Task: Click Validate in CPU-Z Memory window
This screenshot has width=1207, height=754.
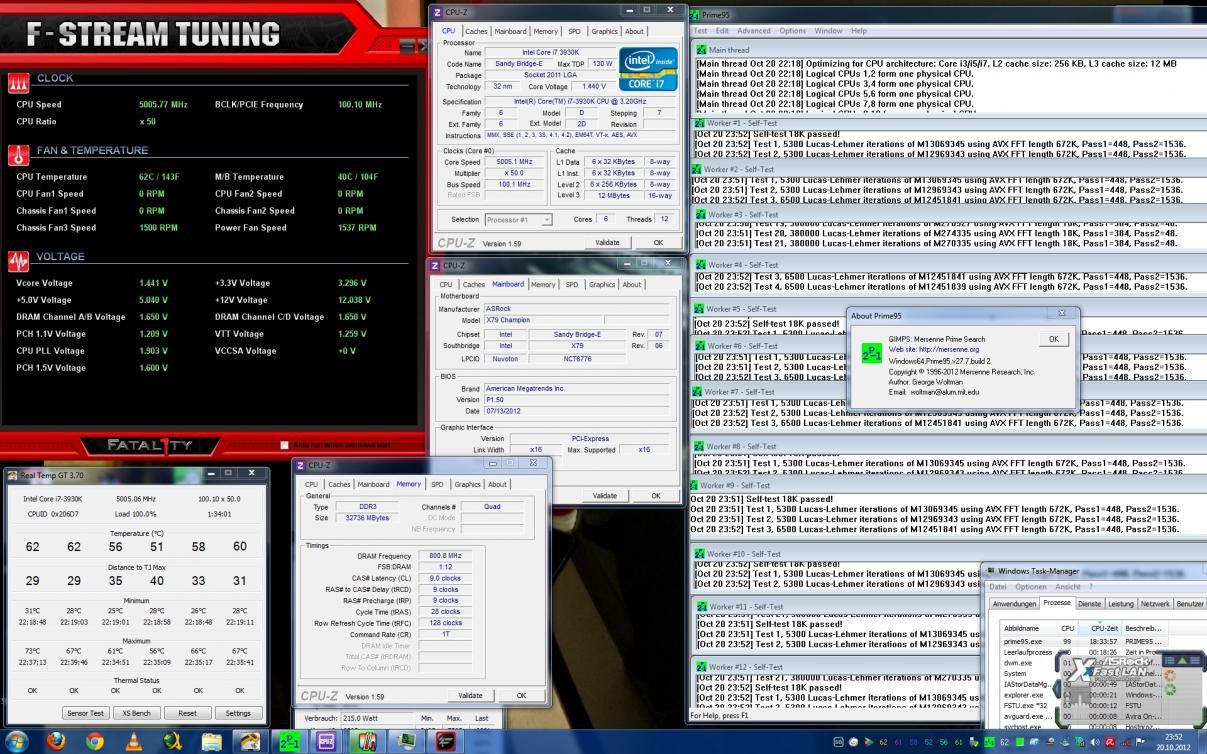Action: tap(469, 695)
